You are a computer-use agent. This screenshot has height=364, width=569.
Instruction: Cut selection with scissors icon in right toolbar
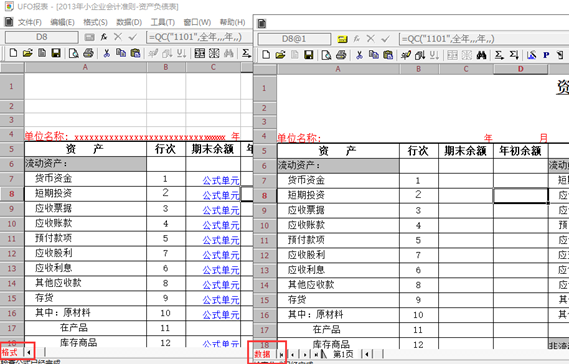click(359, 55)
